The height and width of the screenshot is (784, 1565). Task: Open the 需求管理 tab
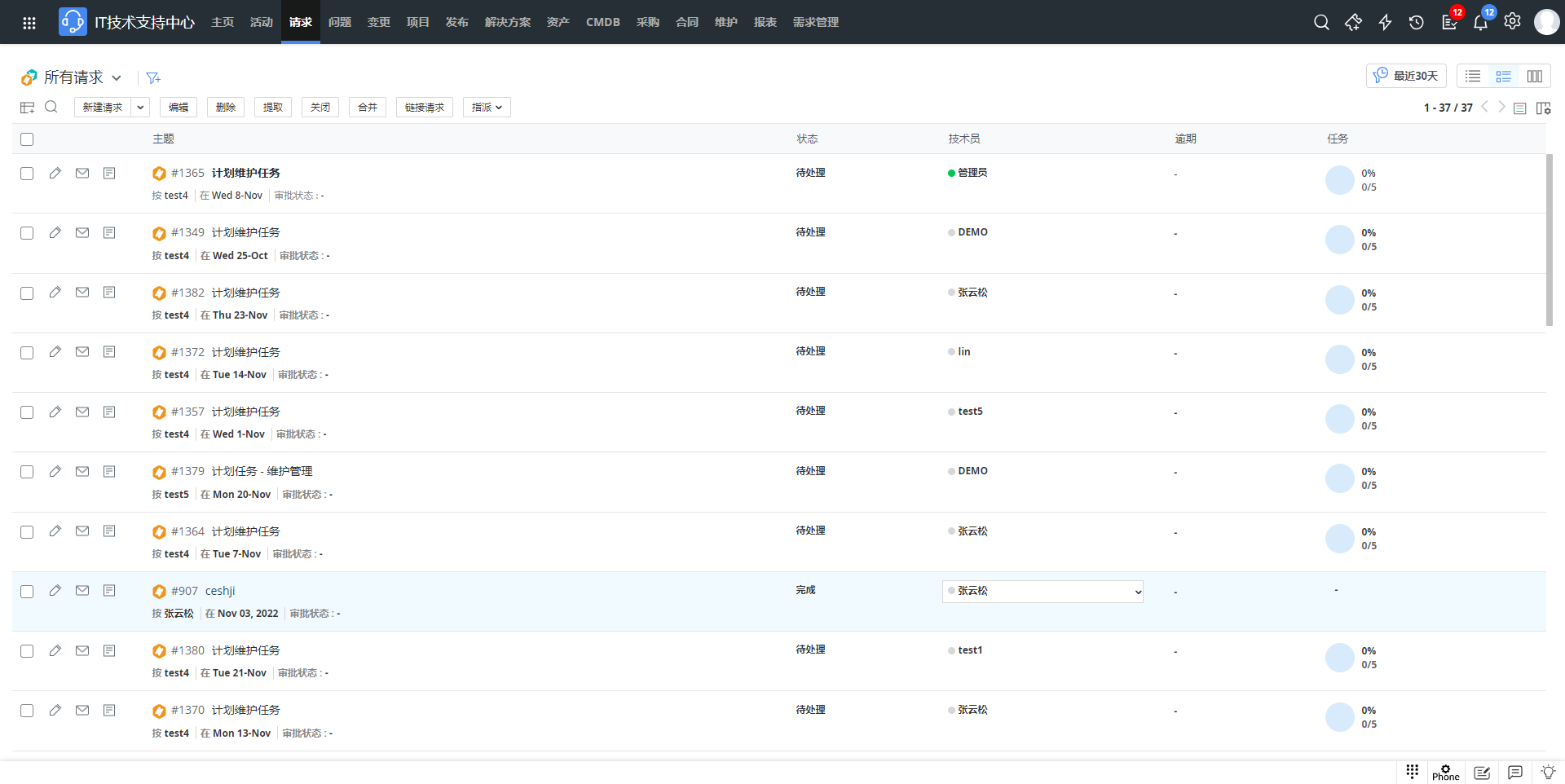point(816,22)
